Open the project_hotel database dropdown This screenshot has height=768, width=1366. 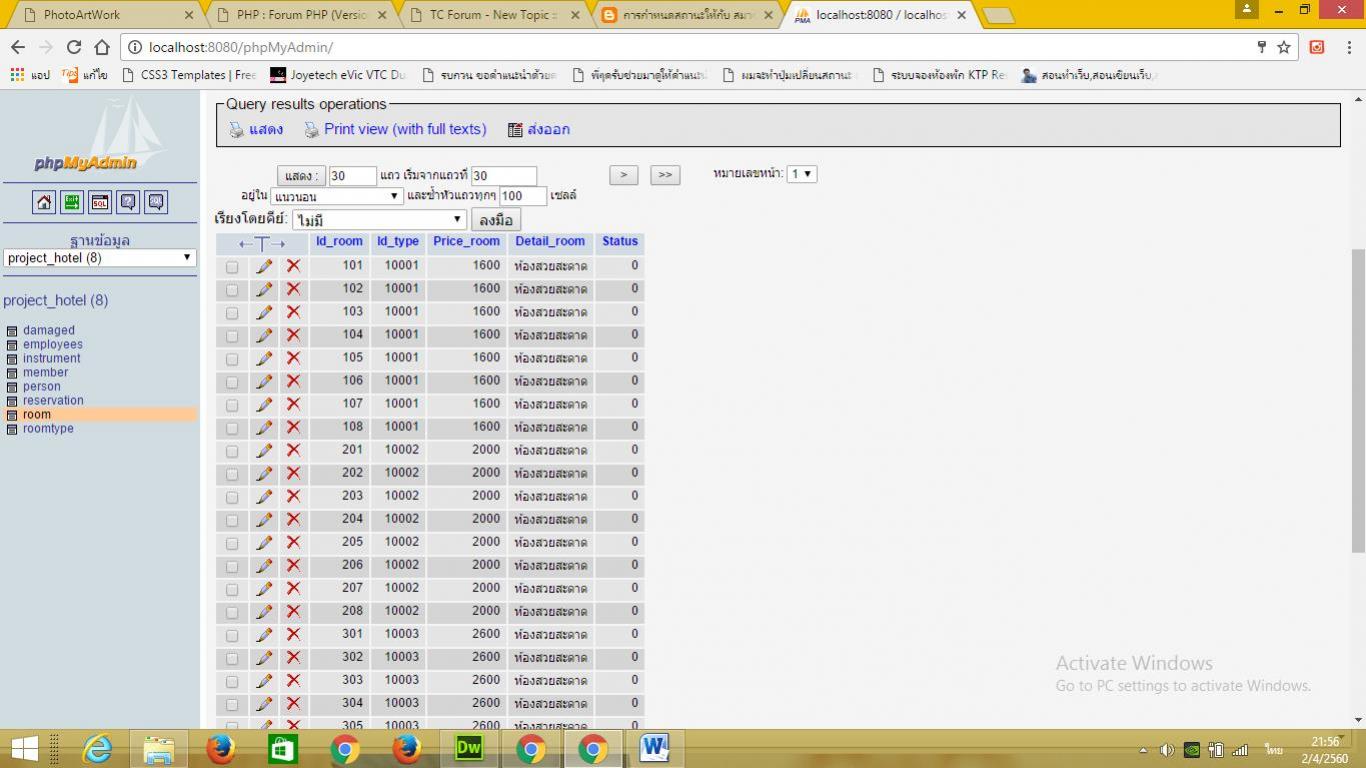pos(99,258)
